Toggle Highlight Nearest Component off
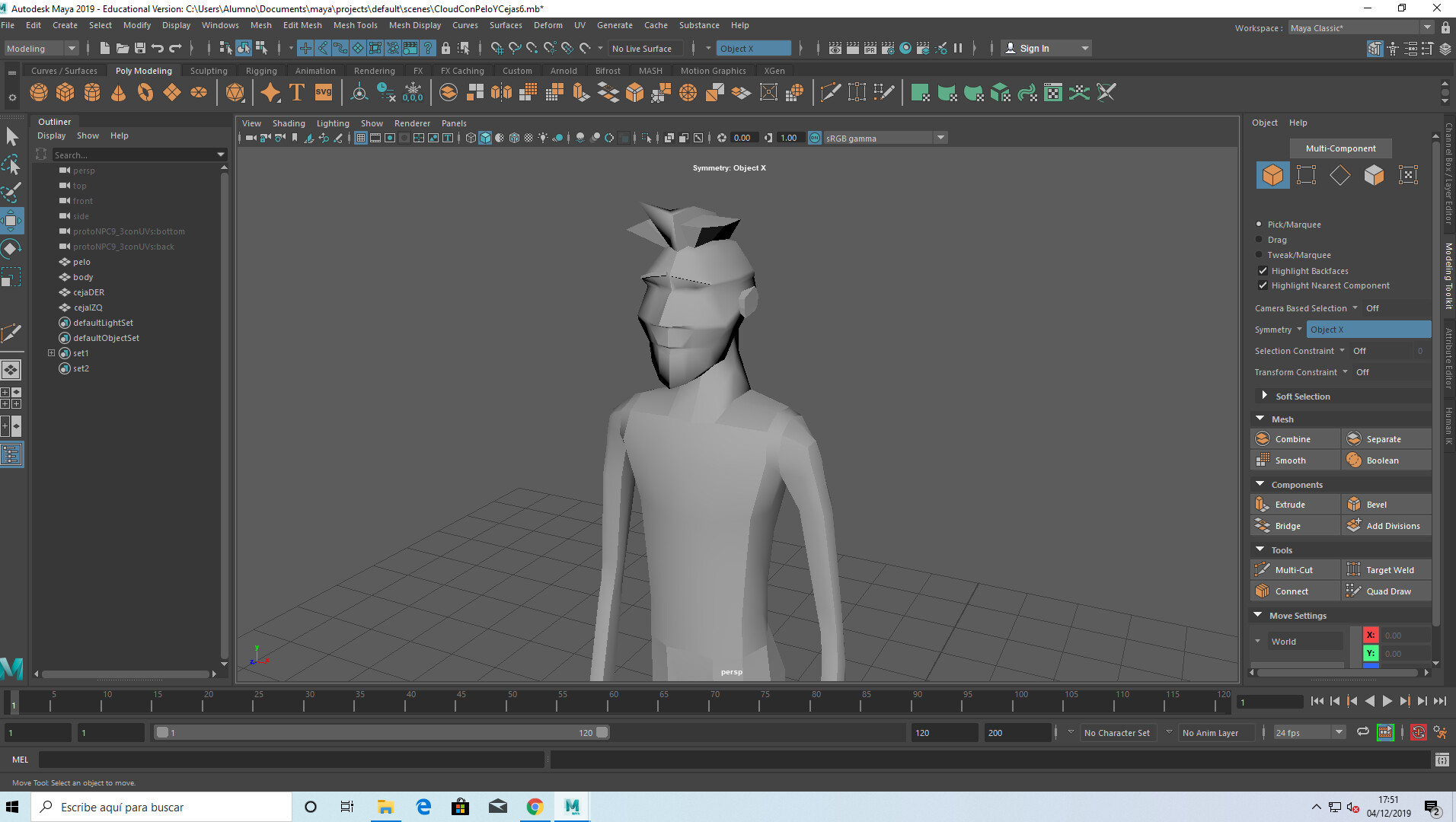 pyautogui.click(x=1263, y=285)
